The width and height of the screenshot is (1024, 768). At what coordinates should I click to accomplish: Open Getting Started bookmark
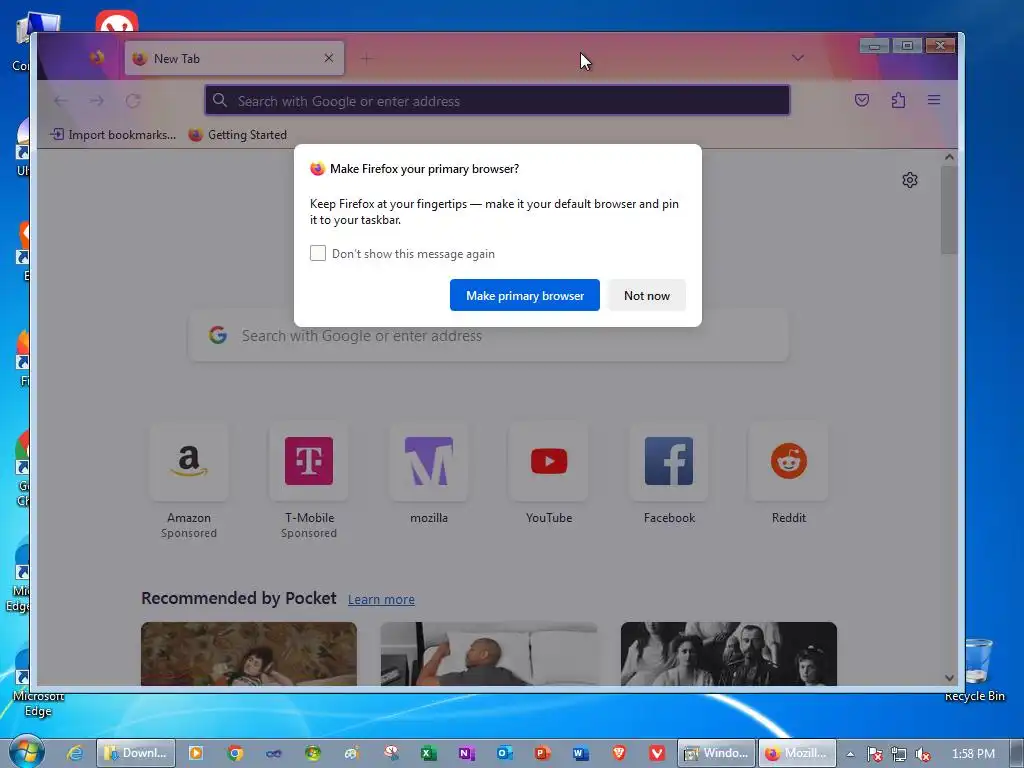[238, 135]
